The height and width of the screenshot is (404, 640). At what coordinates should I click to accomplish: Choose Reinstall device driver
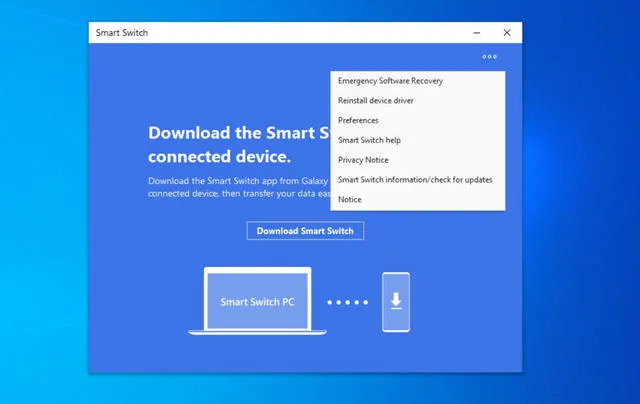point(418,100)
